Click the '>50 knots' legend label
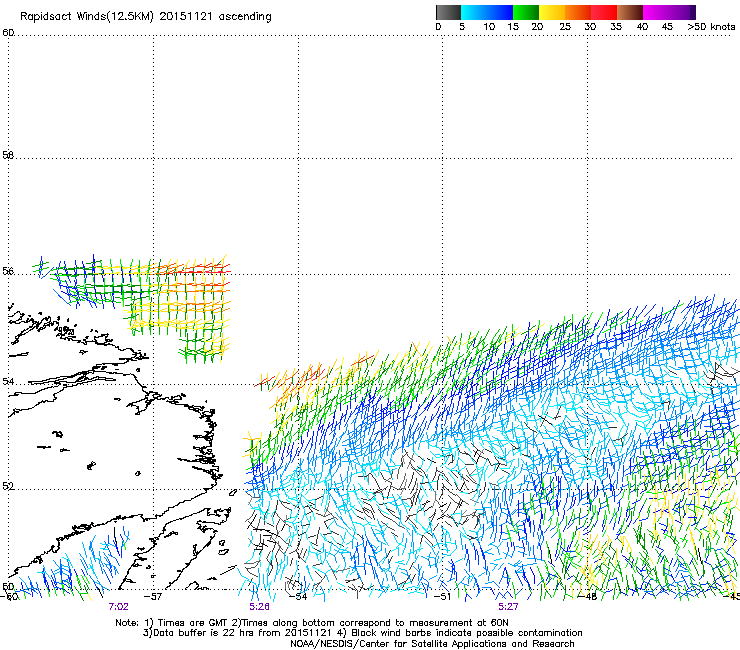 pos(711,27)
